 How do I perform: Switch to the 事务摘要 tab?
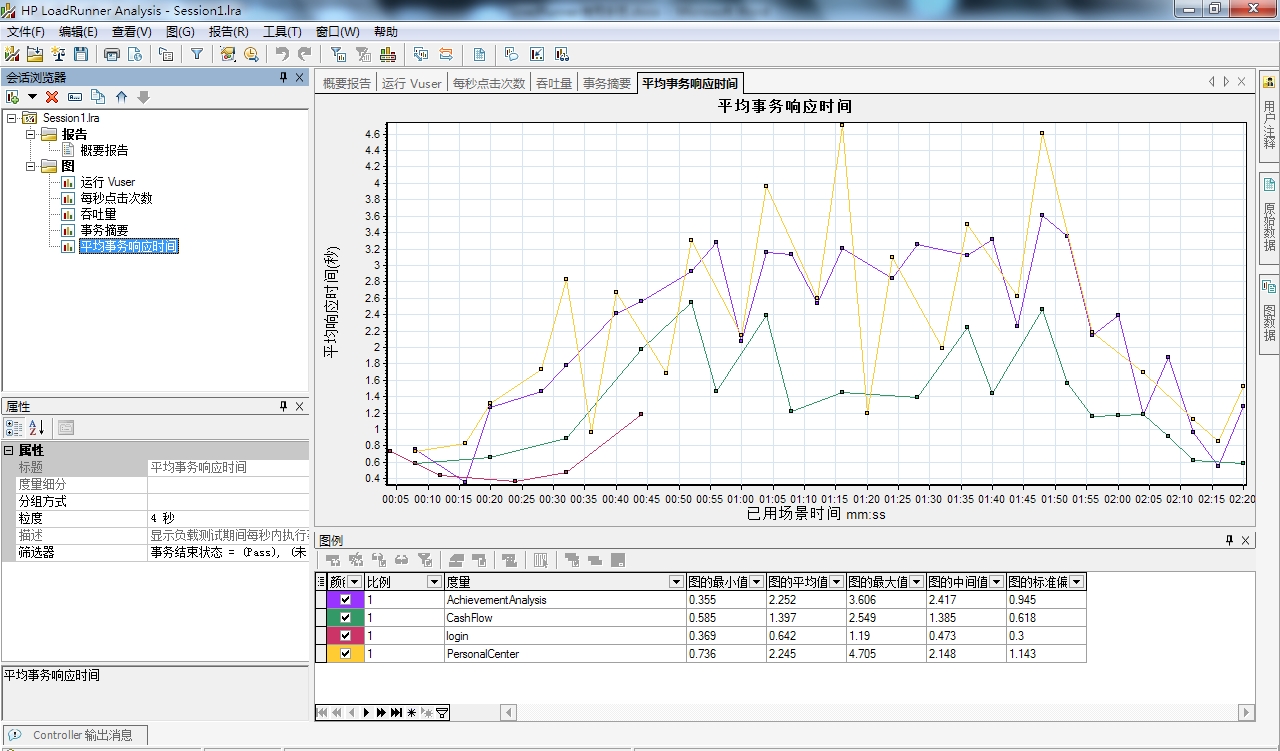coord(607,83)
